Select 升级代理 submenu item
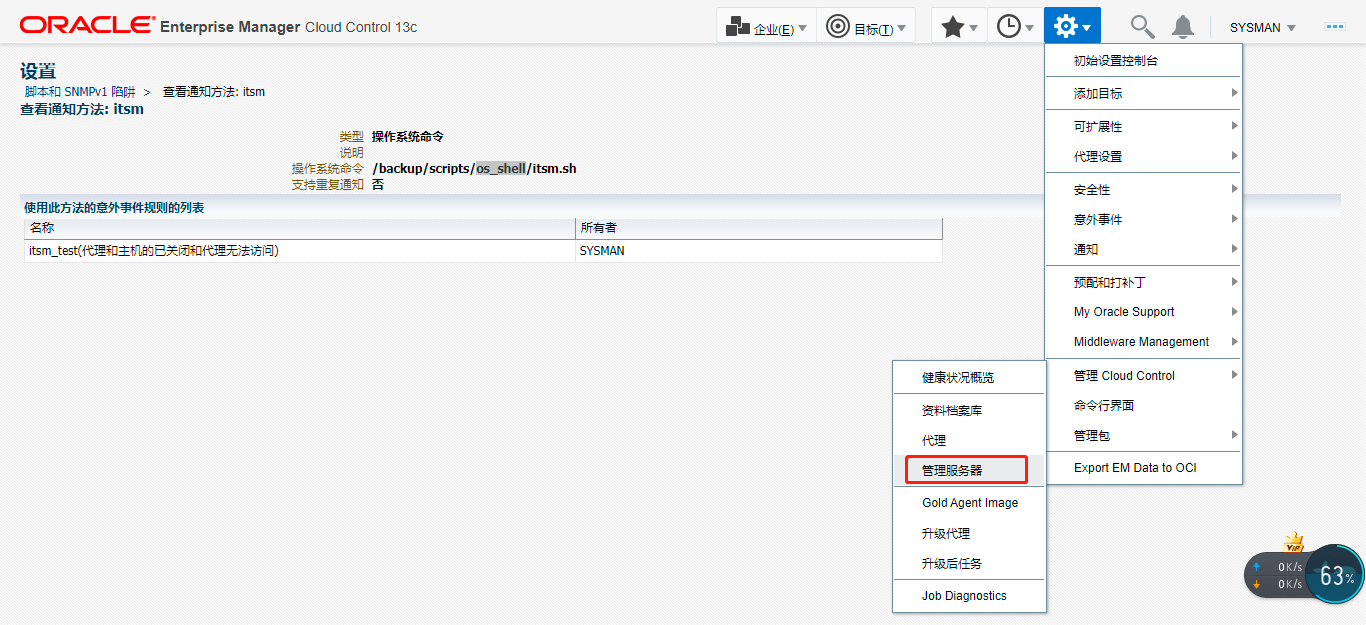The height and width of the screenshot is (625, 1366). (x=969, y=534)
